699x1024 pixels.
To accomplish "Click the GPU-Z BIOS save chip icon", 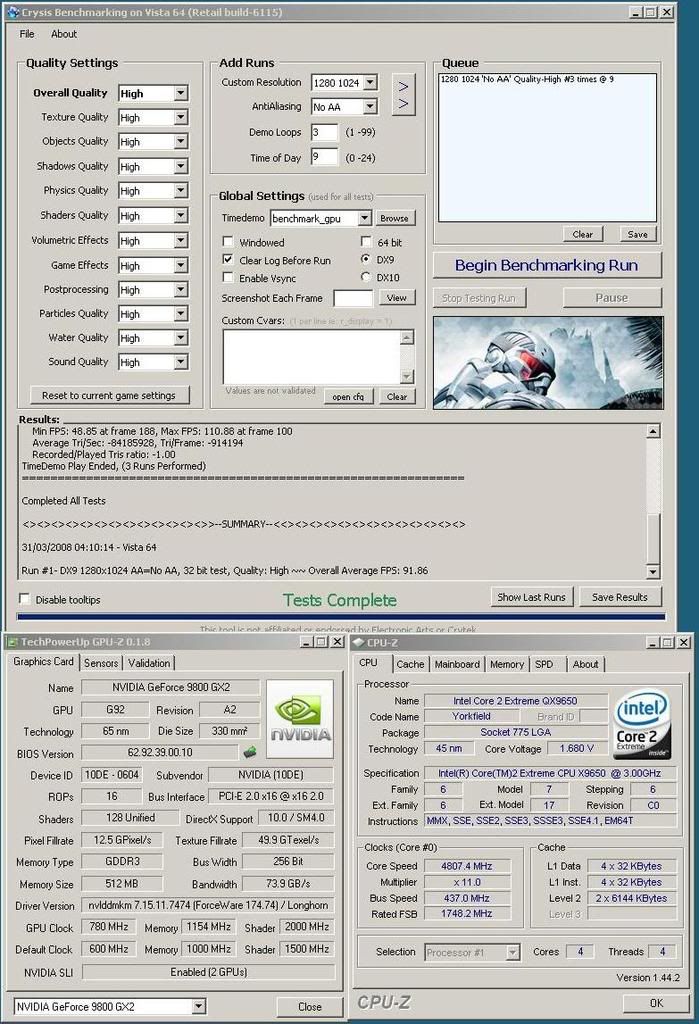I will click(x=250, y=752).
